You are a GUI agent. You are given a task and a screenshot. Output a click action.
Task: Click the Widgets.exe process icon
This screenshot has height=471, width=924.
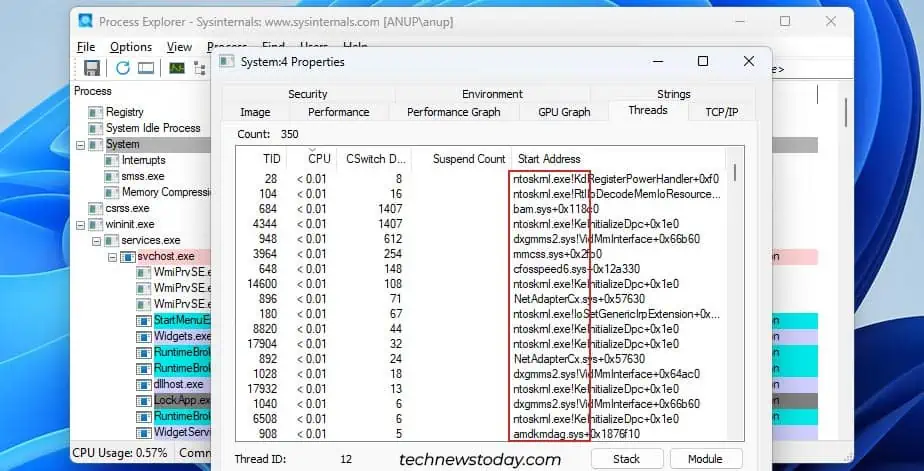pyautogui.click(x=144, y=337)
